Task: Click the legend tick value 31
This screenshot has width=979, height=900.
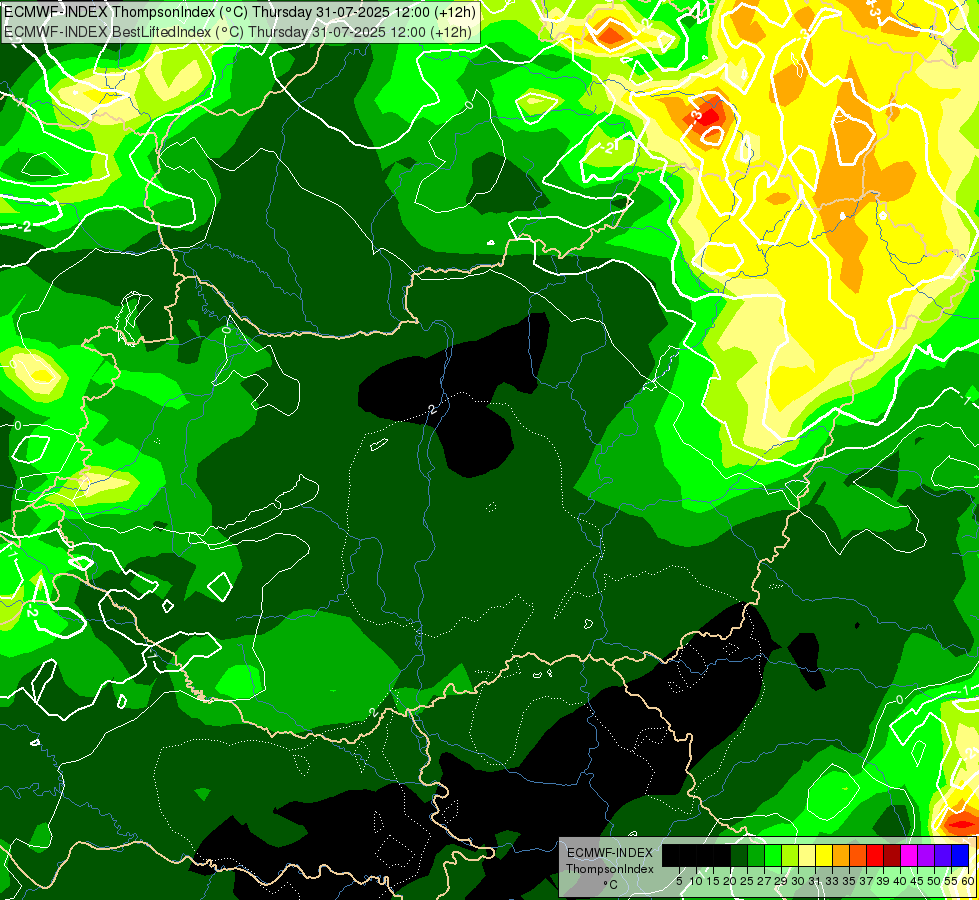Action: pyautogui.click(x=815, y=881)
